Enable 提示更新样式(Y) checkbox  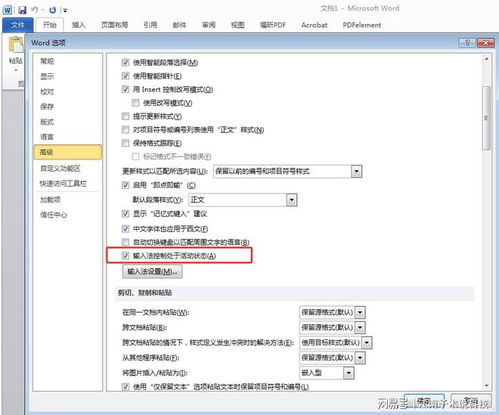coord(125,116)
